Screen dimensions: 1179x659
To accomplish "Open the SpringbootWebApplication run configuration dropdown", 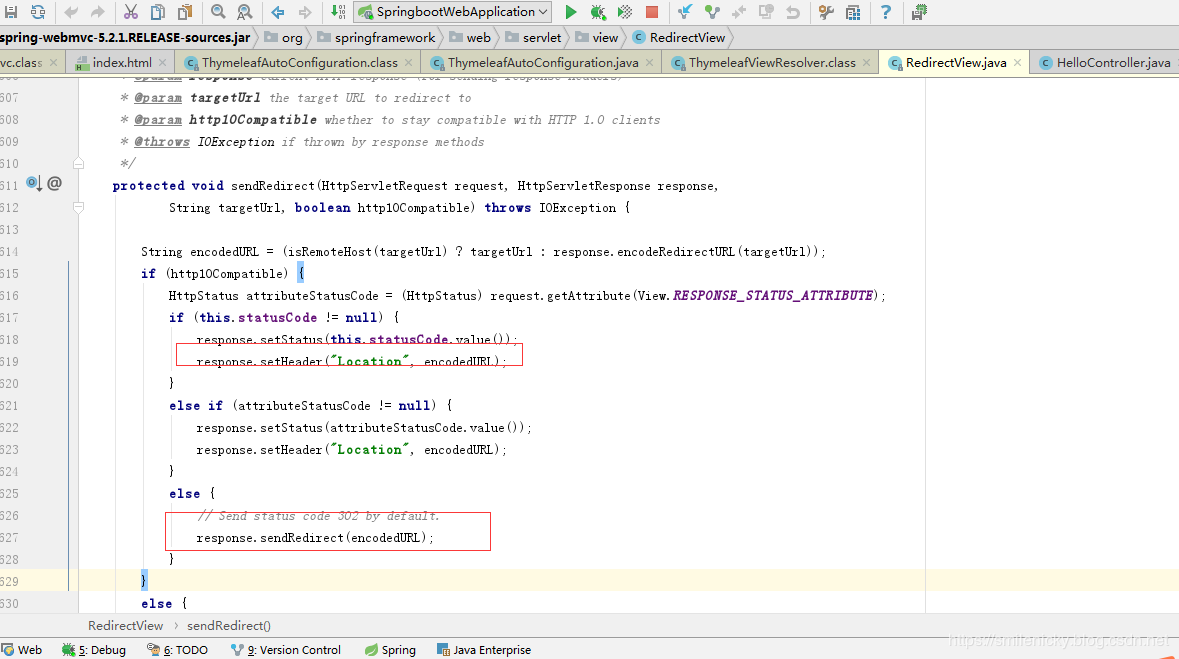I will 453,12.
